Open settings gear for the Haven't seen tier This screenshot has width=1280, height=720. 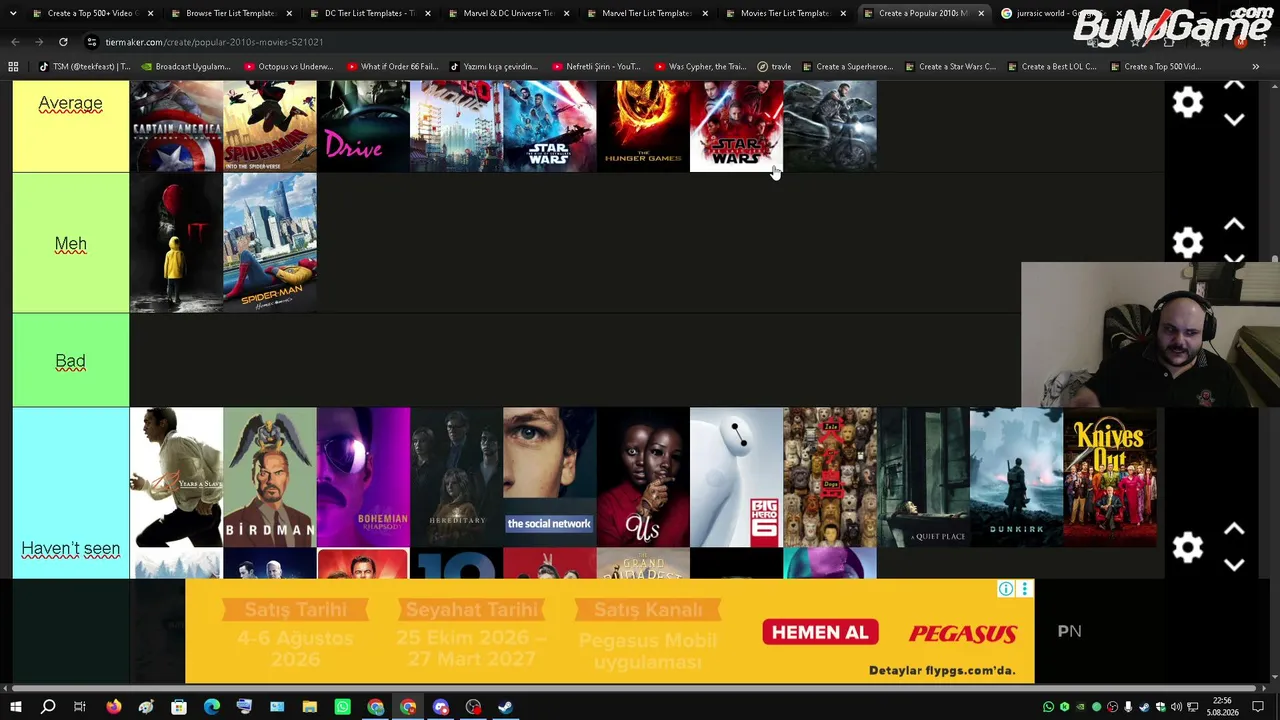tap(1187, 547)
